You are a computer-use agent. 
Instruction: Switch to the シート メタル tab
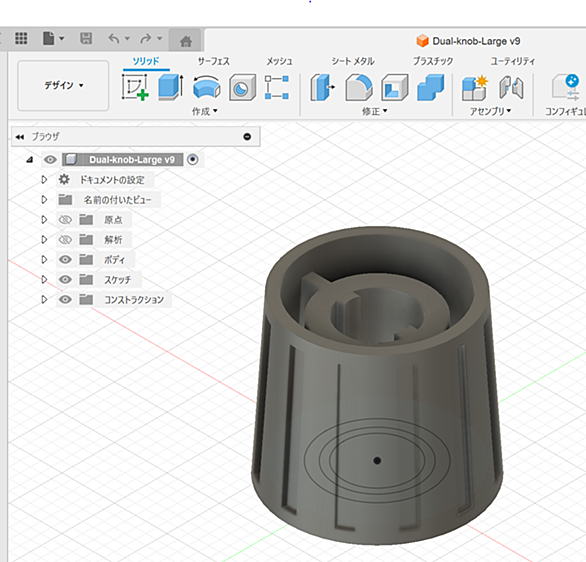pos(353,61)
